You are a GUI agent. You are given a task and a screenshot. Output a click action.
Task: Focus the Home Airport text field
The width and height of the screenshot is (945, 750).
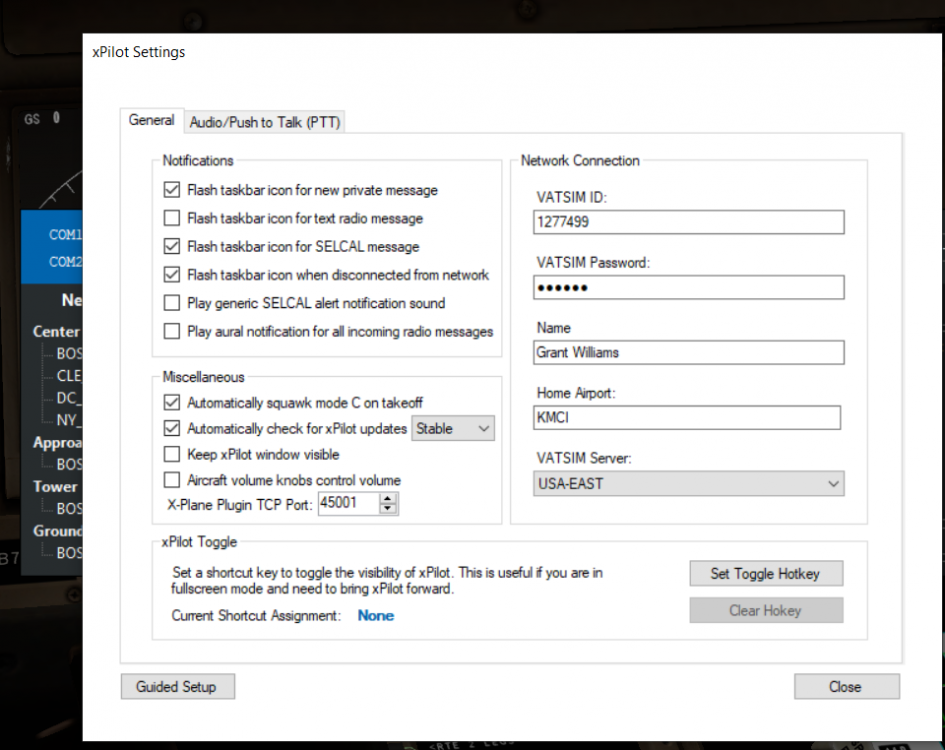[x=686, y=417]
